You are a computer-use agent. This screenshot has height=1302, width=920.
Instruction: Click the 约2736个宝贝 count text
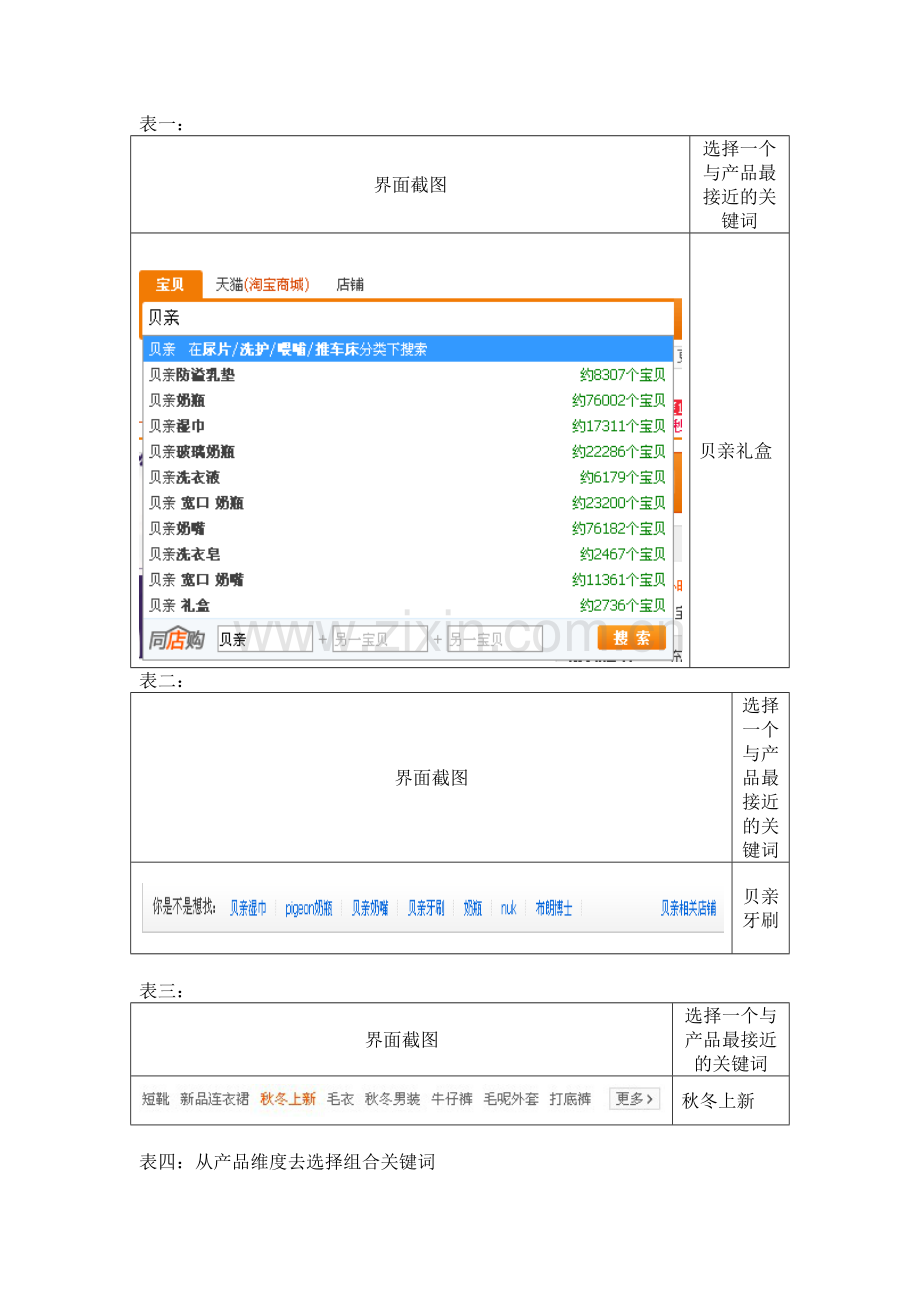pyautogui.click(x=623, y=605)
